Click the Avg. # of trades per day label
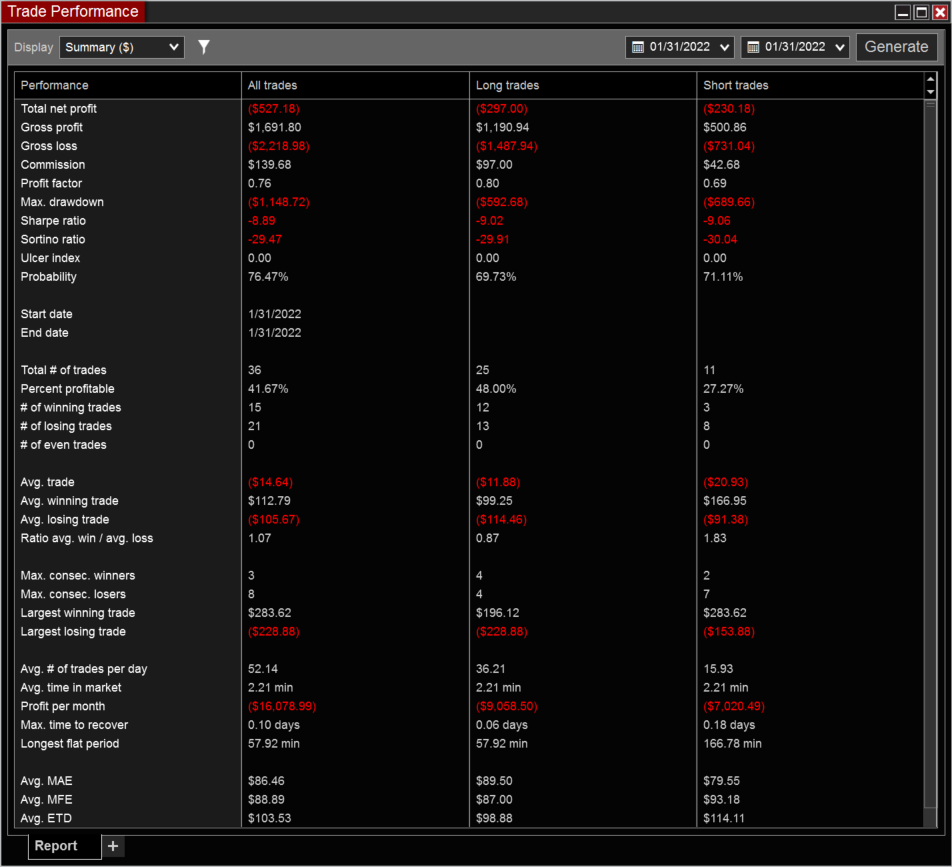Image resolution: width=952 pixels, height=867 pixels. coord(84,669)
